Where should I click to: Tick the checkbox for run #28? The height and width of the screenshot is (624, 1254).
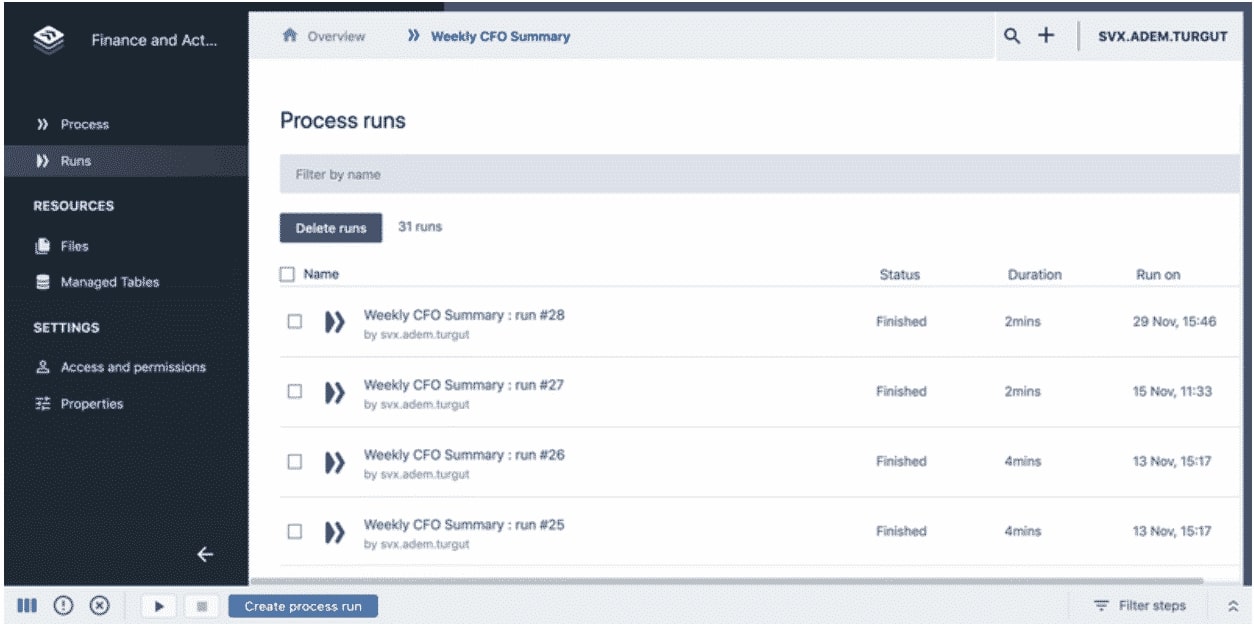click(x=295, y=322)
